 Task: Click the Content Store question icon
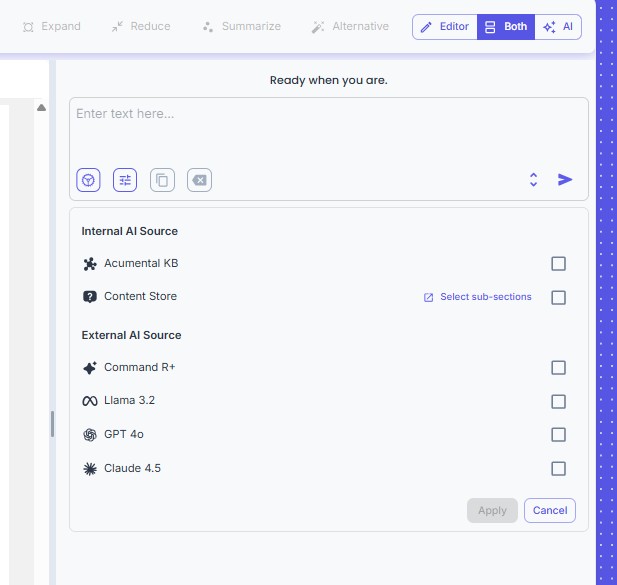[90, 297]
